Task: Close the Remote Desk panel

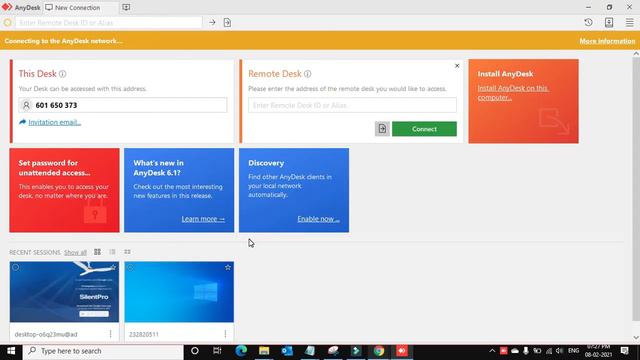Action: pyautogui.click(x=457, y=66)
